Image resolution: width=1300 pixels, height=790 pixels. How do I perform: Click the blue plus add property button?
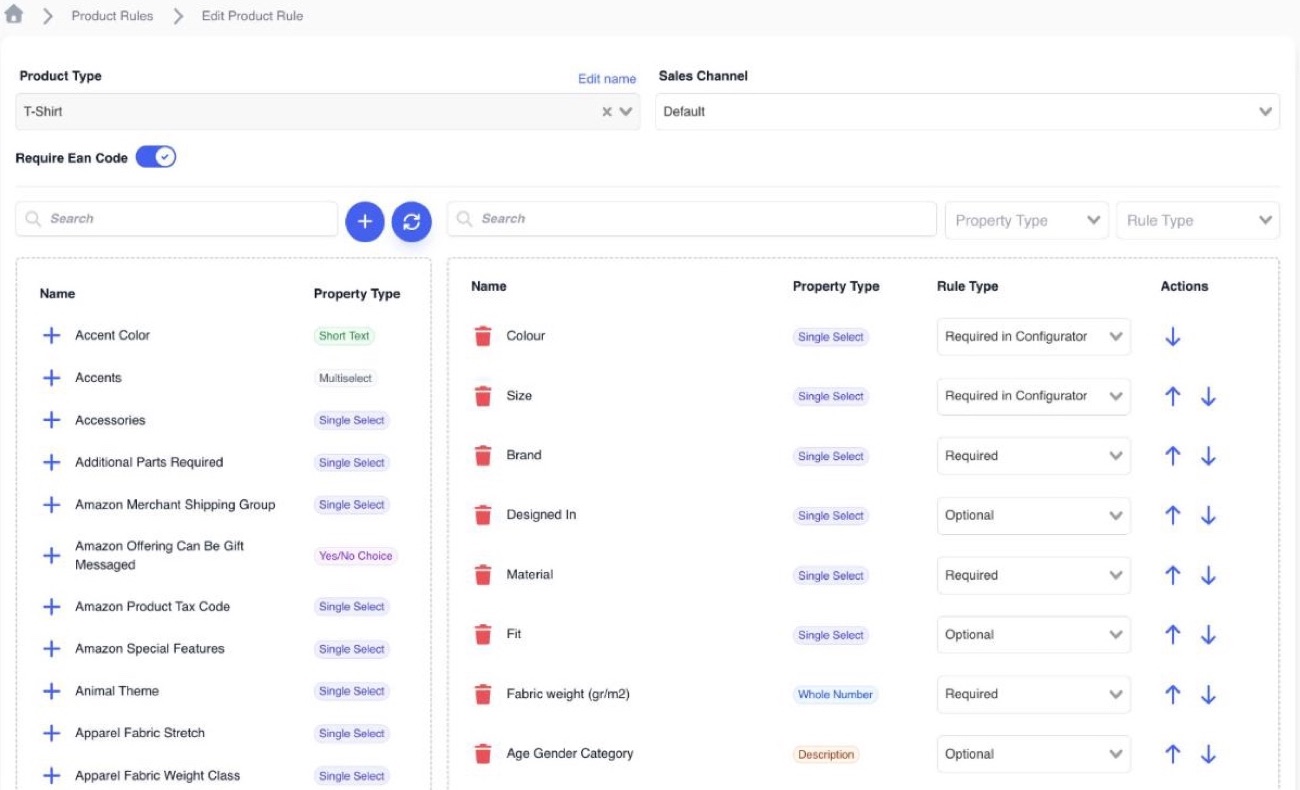365,221
